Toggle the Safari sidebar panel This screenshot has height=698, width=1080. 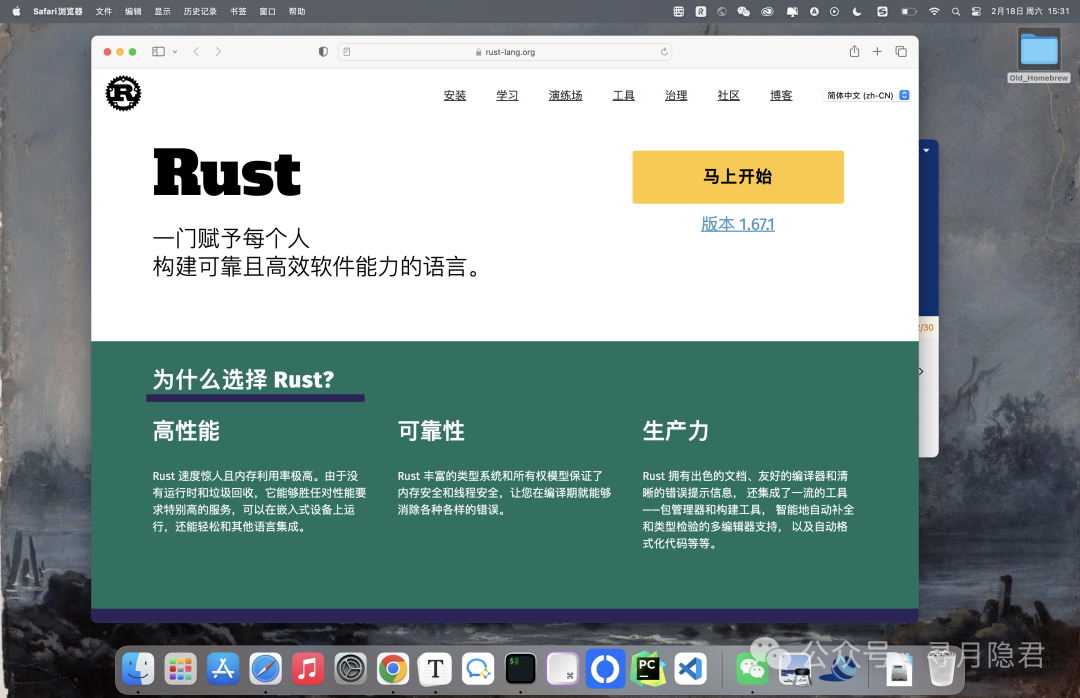point(155,51)
